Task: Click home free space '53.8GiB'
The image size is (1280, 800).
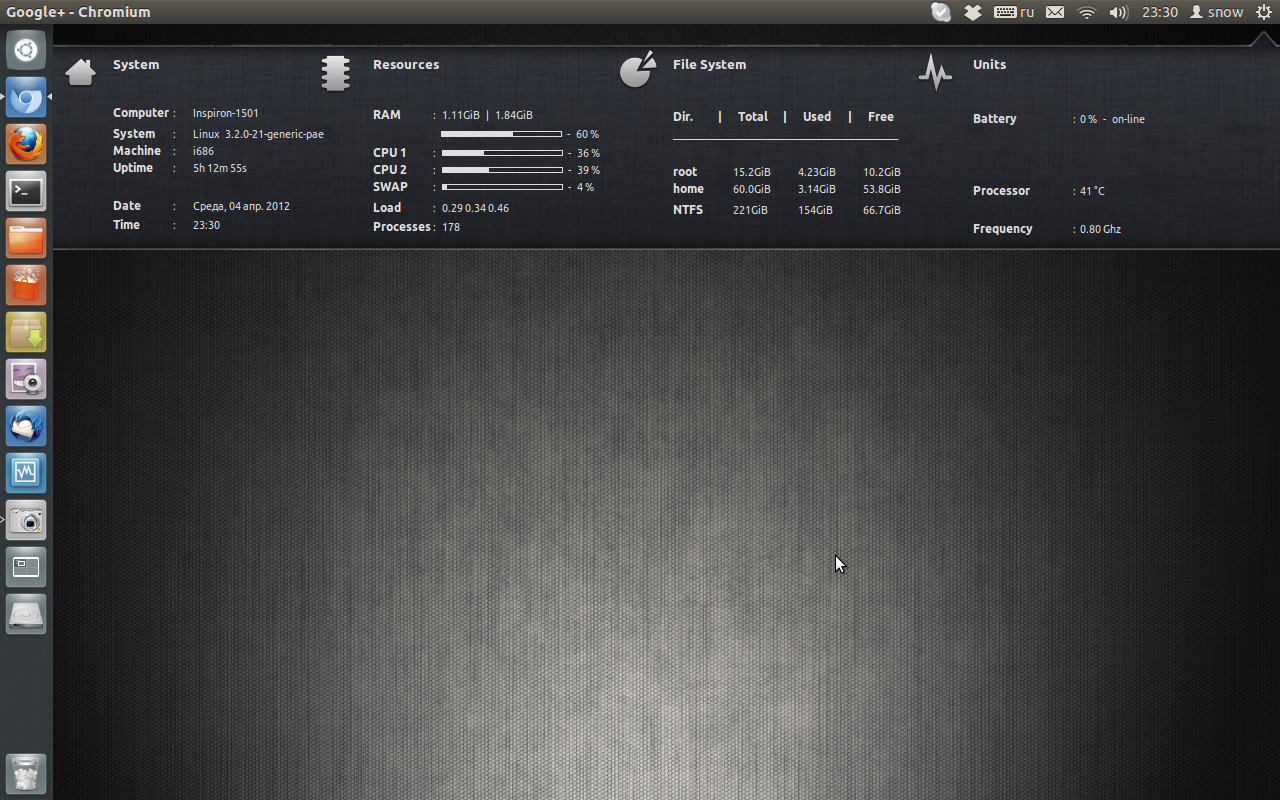Action: [x=882, y=189]
